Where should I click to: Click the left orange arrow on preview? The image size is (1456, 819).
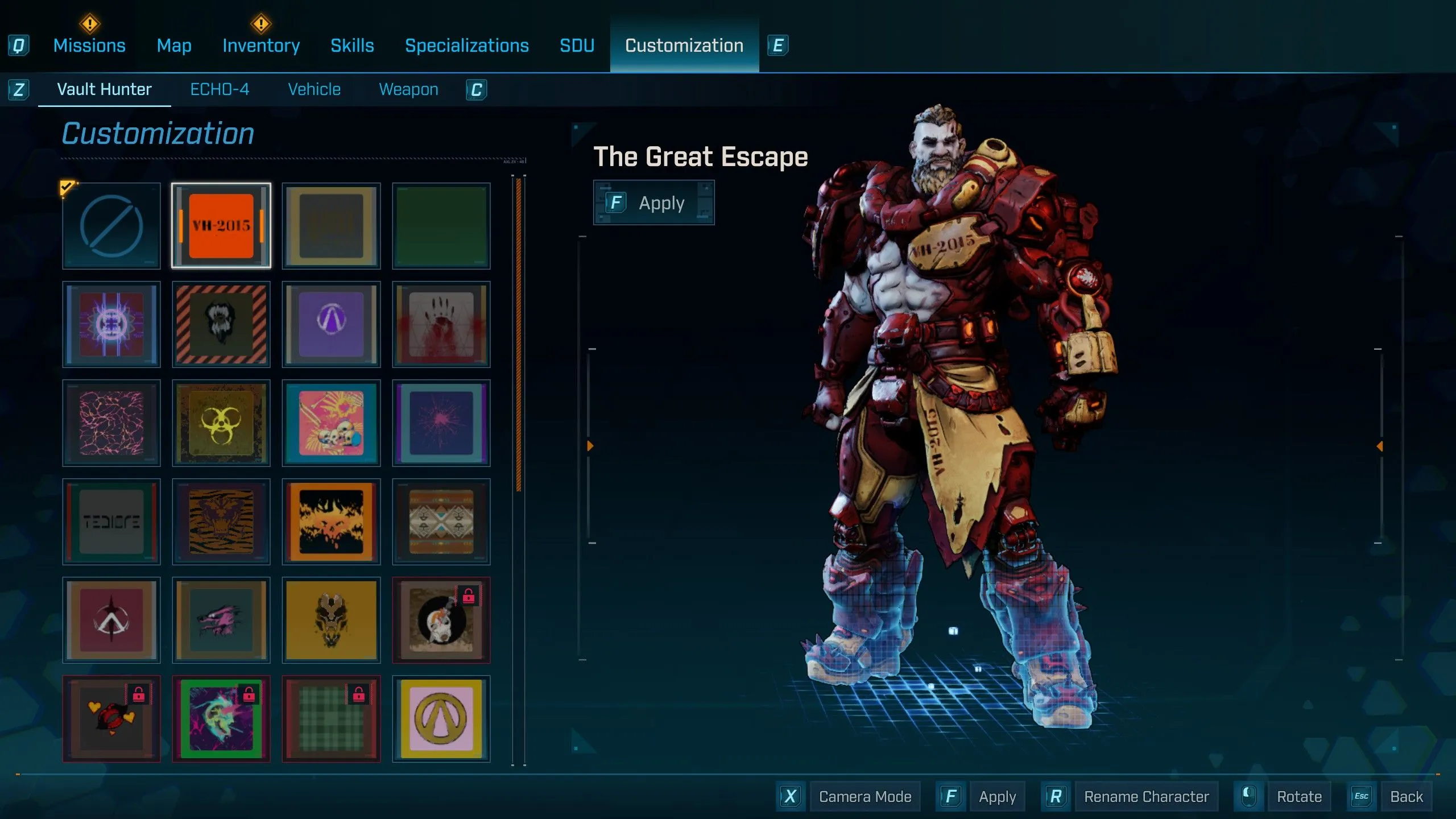(590, 446)
